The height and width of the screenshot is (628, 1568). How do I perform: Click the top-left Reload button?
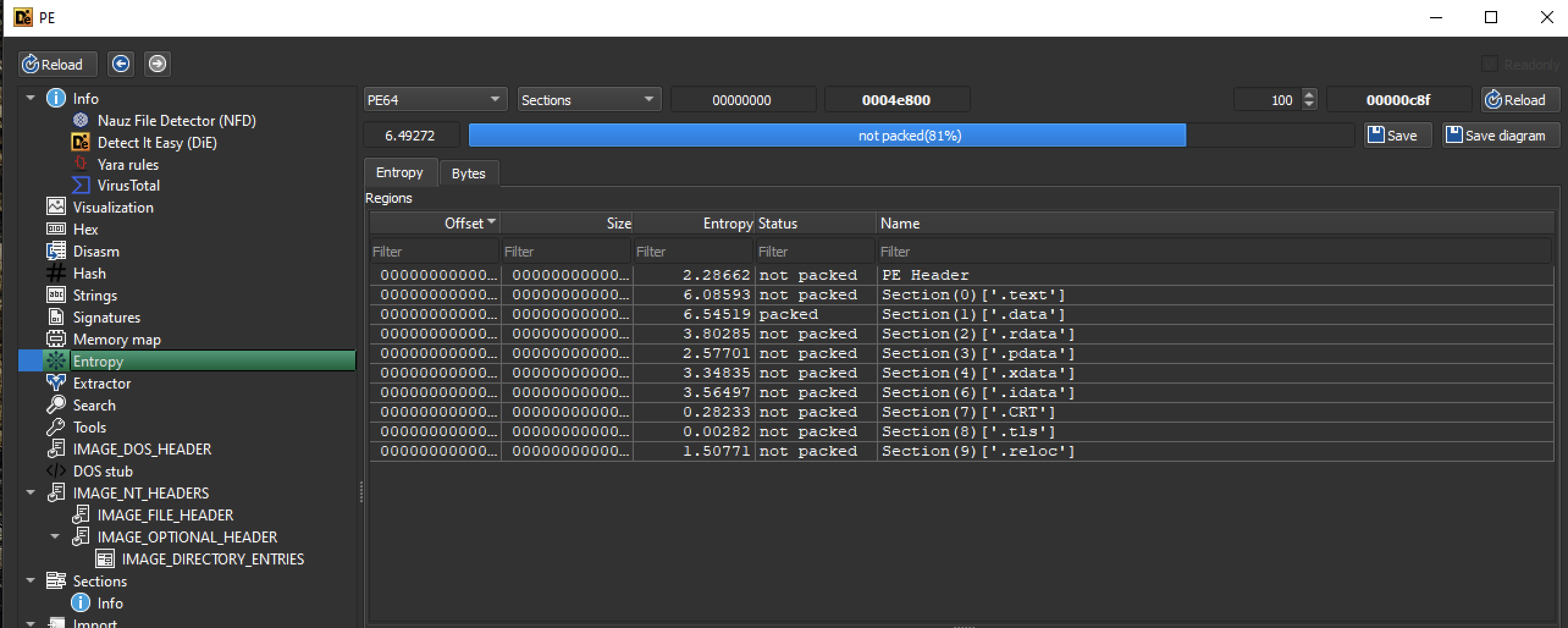coord(57,64)
